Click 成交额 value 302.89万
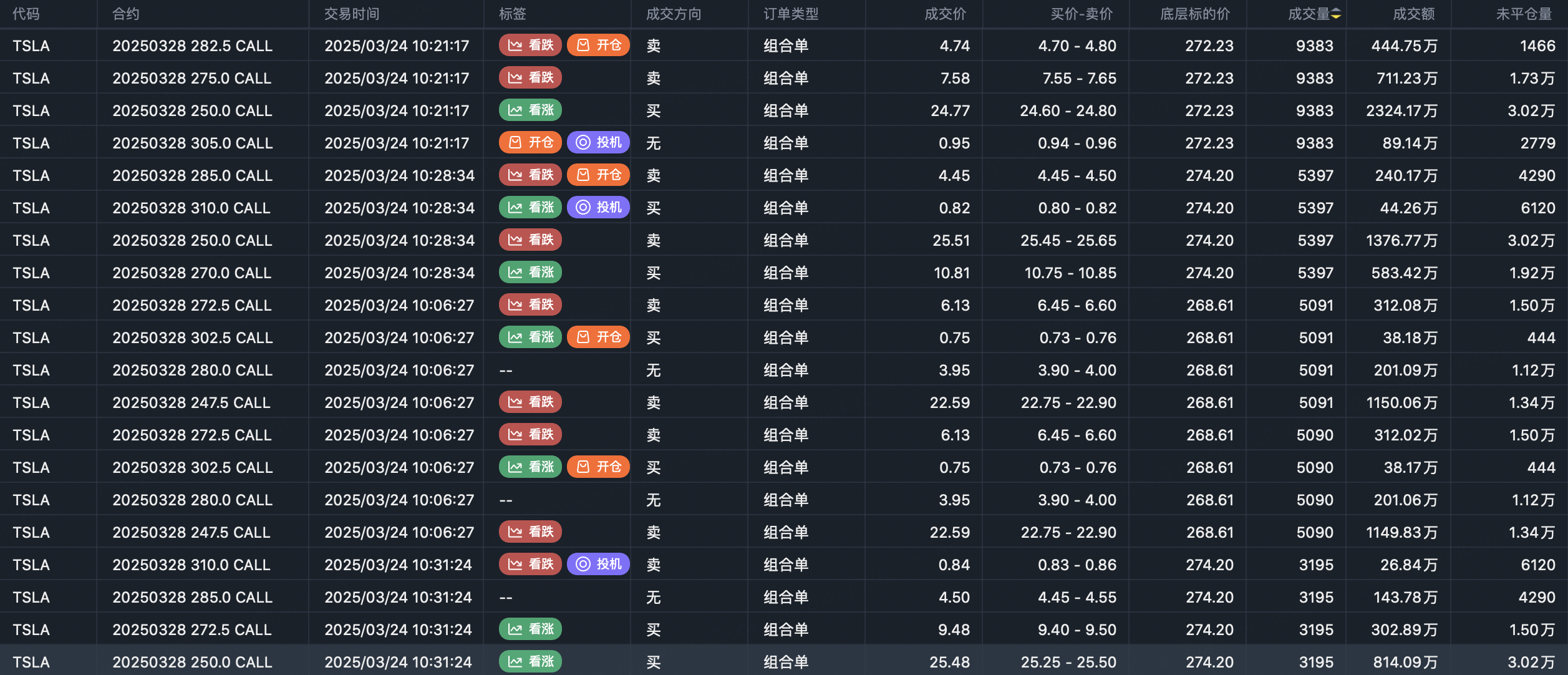Screen dimensions: 1568x675 1404,630
